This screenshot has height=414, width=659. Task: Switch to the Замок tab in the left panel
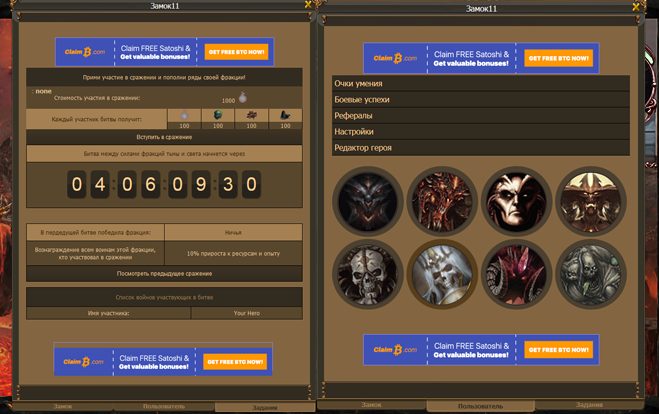coord(61,407)
